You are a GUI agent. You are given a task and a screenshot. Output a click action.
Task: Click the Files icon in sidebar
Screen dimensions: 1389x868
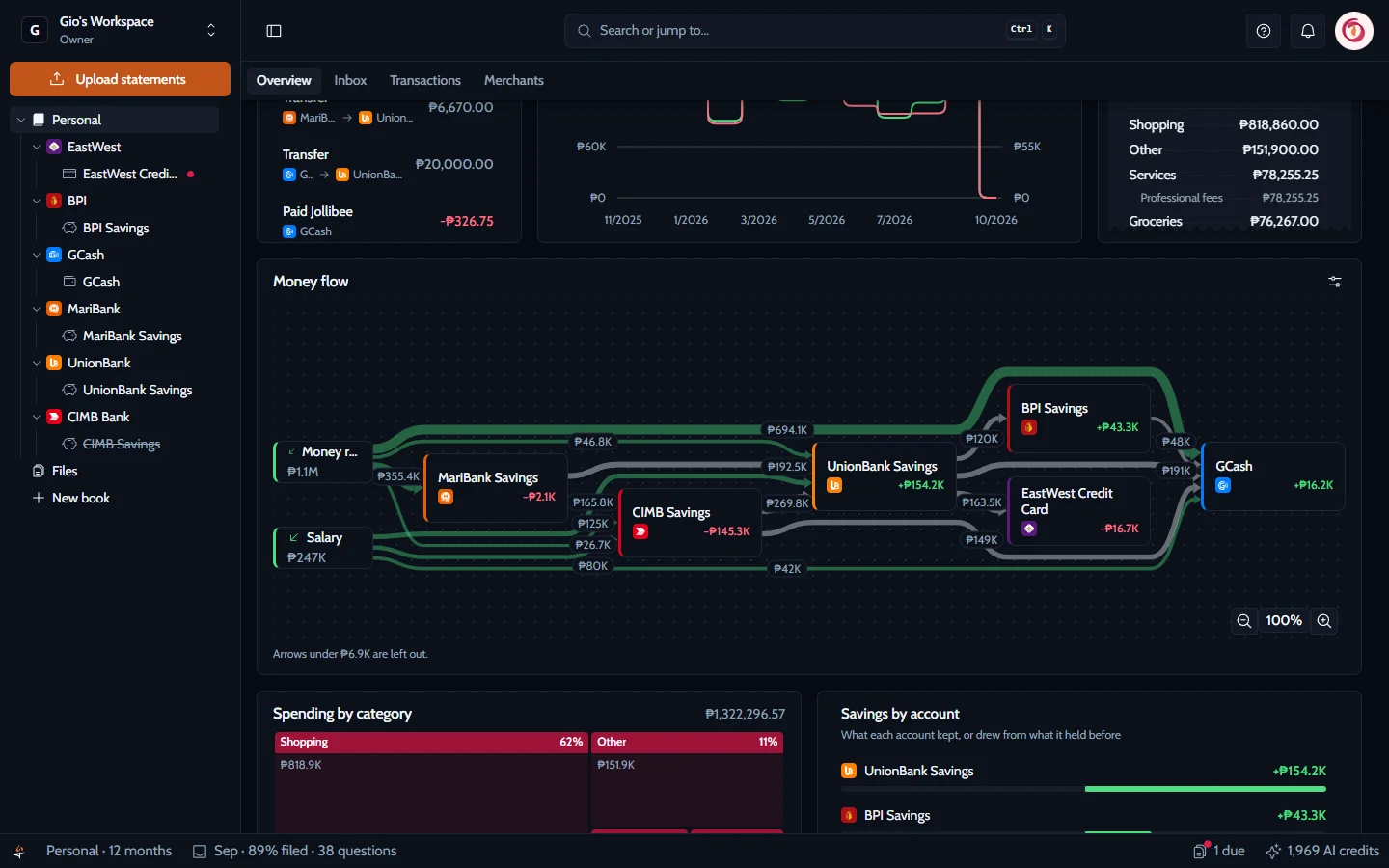pos(39,471)
